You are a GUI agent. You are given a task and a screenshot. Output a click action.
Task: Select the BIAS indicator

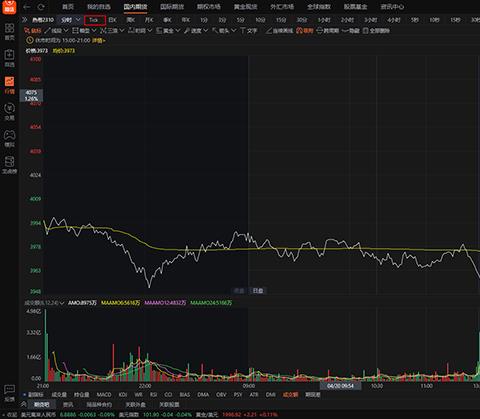point(185,395)
